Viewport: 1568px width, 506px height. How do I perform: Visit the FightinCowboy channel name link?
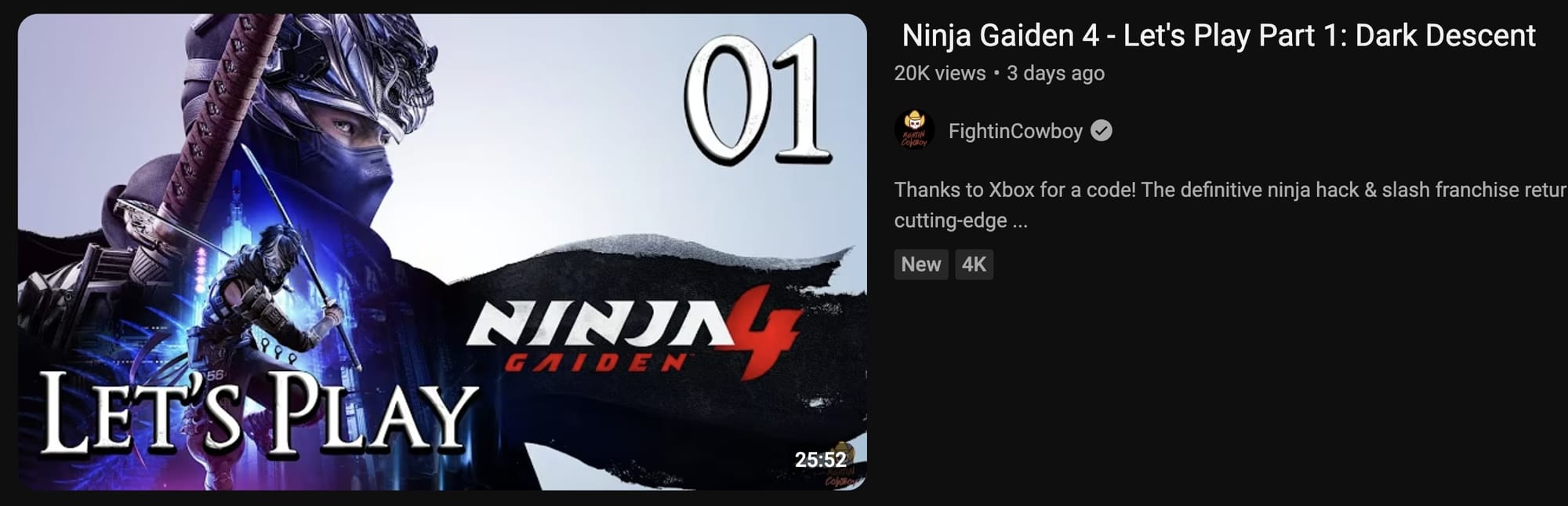click(1015, 131)
